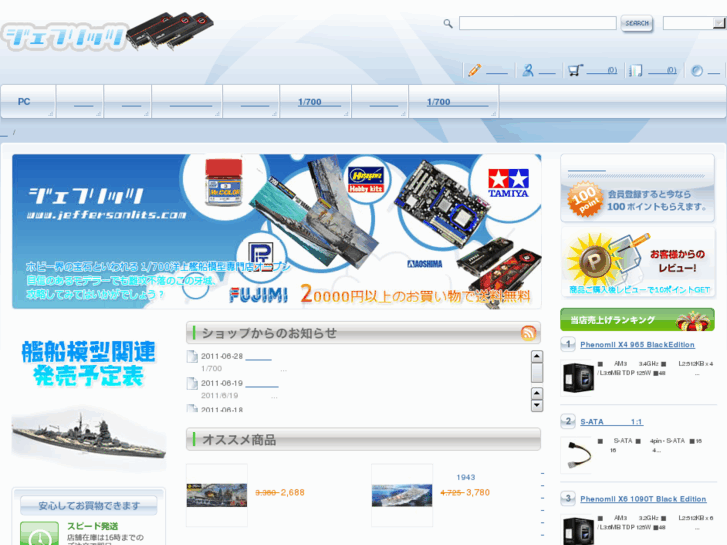Viewport: 727px width, 545px height.
Task: Click the battleship model photo on left
Action: [x=89, y=438]
